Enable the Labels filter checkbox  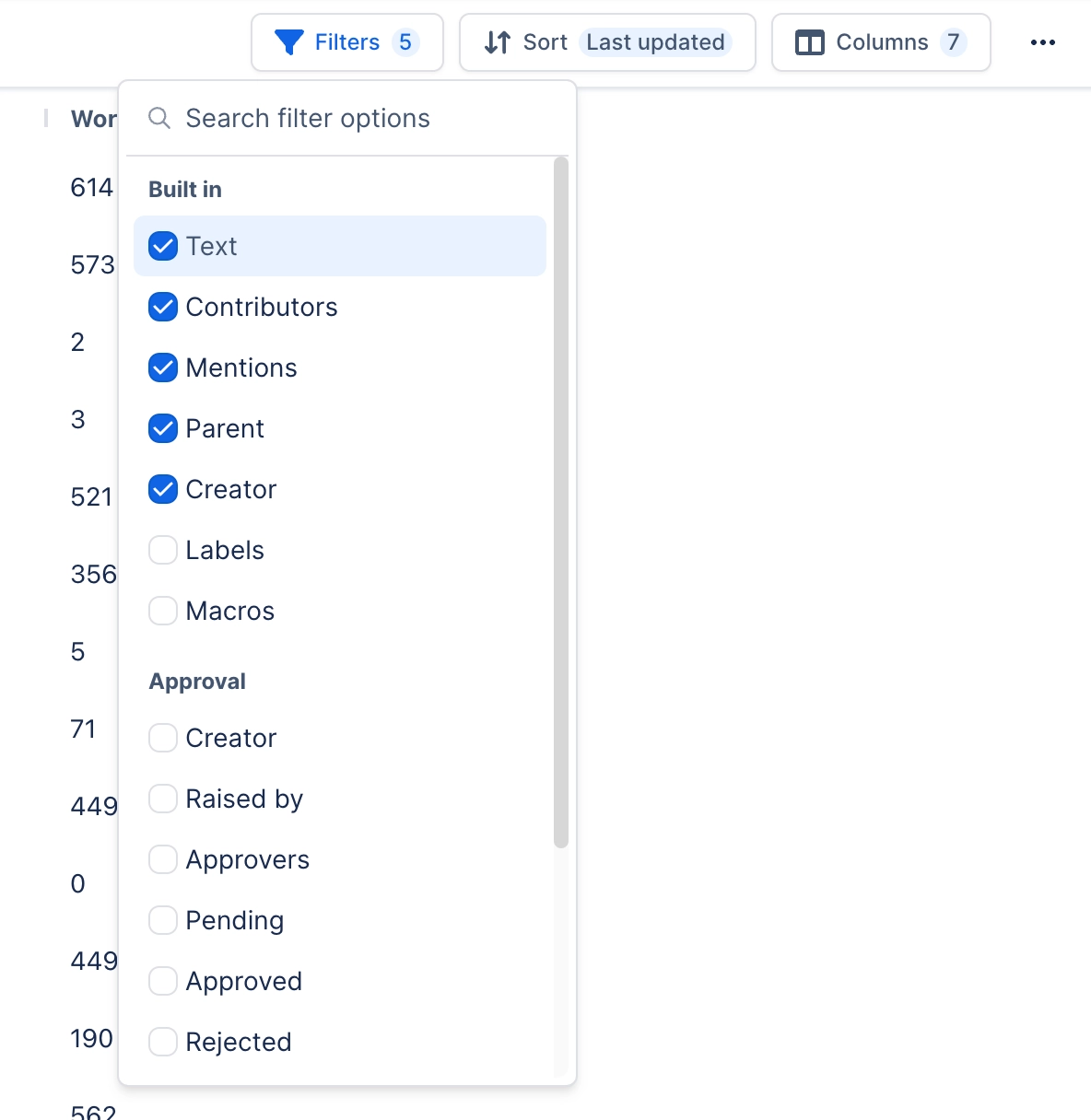click(163, 550)
